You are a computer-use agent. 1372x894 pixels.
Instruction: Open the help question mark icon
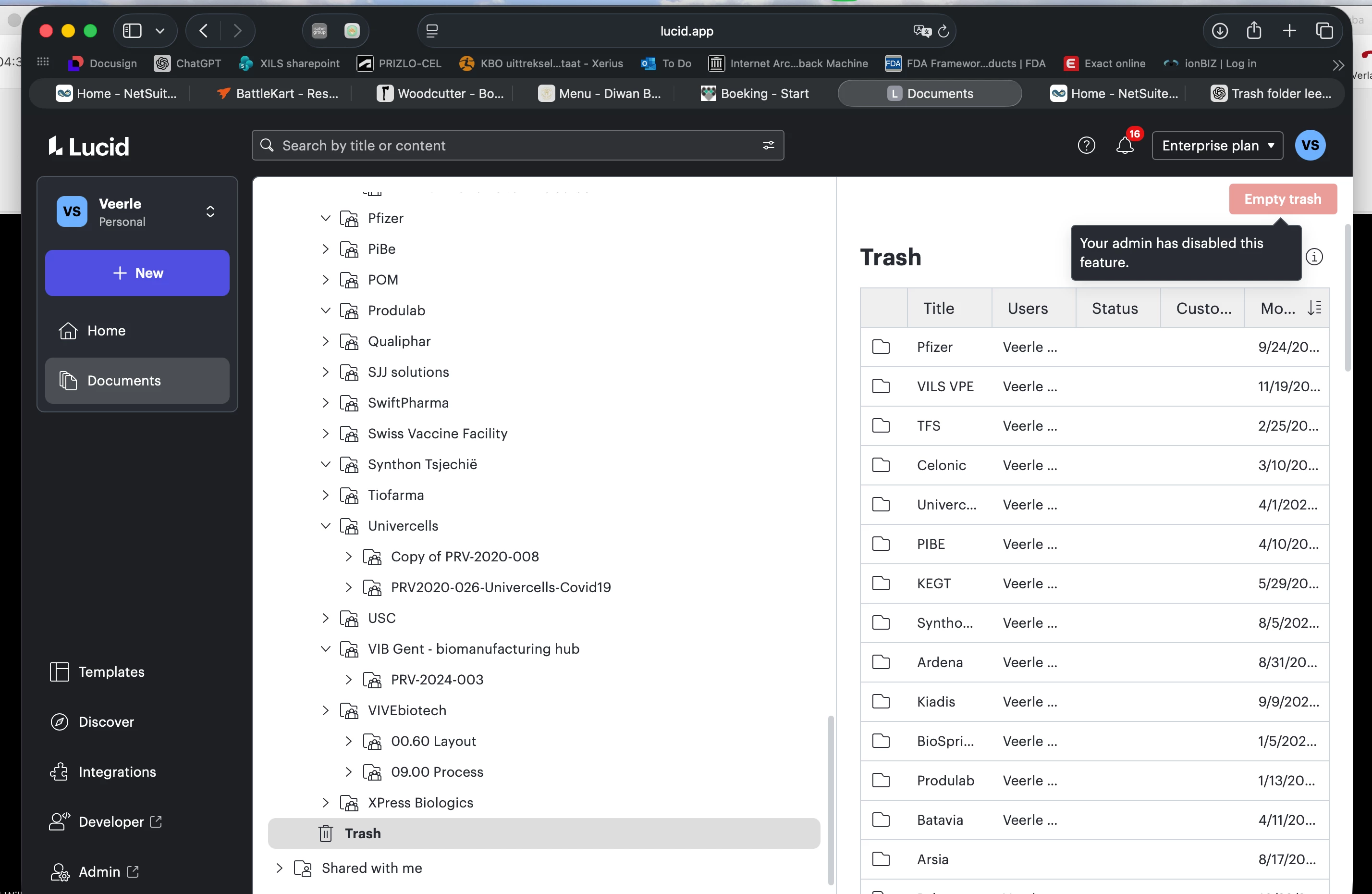(1086, 145)
